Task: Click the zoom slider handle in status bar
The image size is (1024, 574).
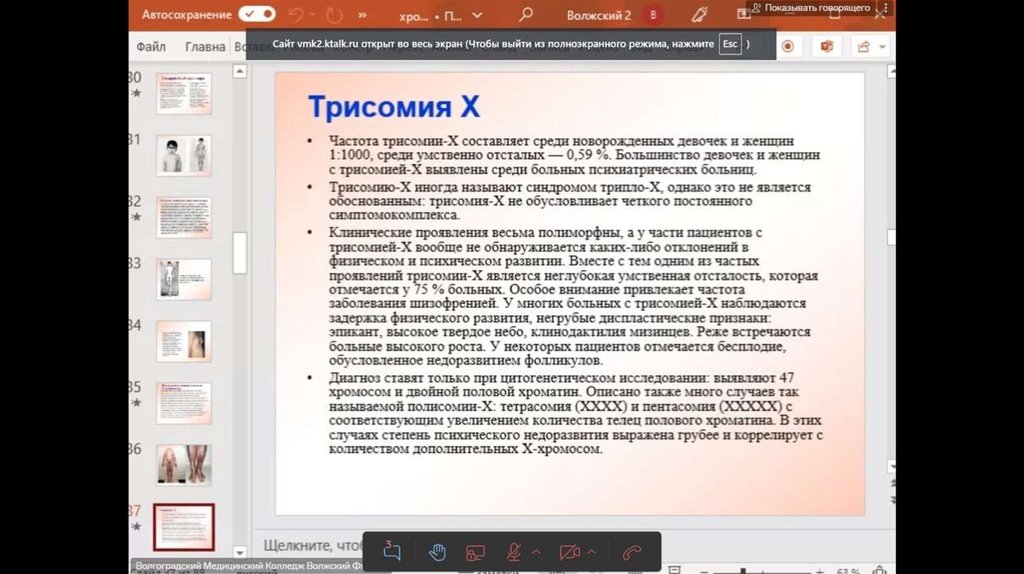Action: point(743,571)
